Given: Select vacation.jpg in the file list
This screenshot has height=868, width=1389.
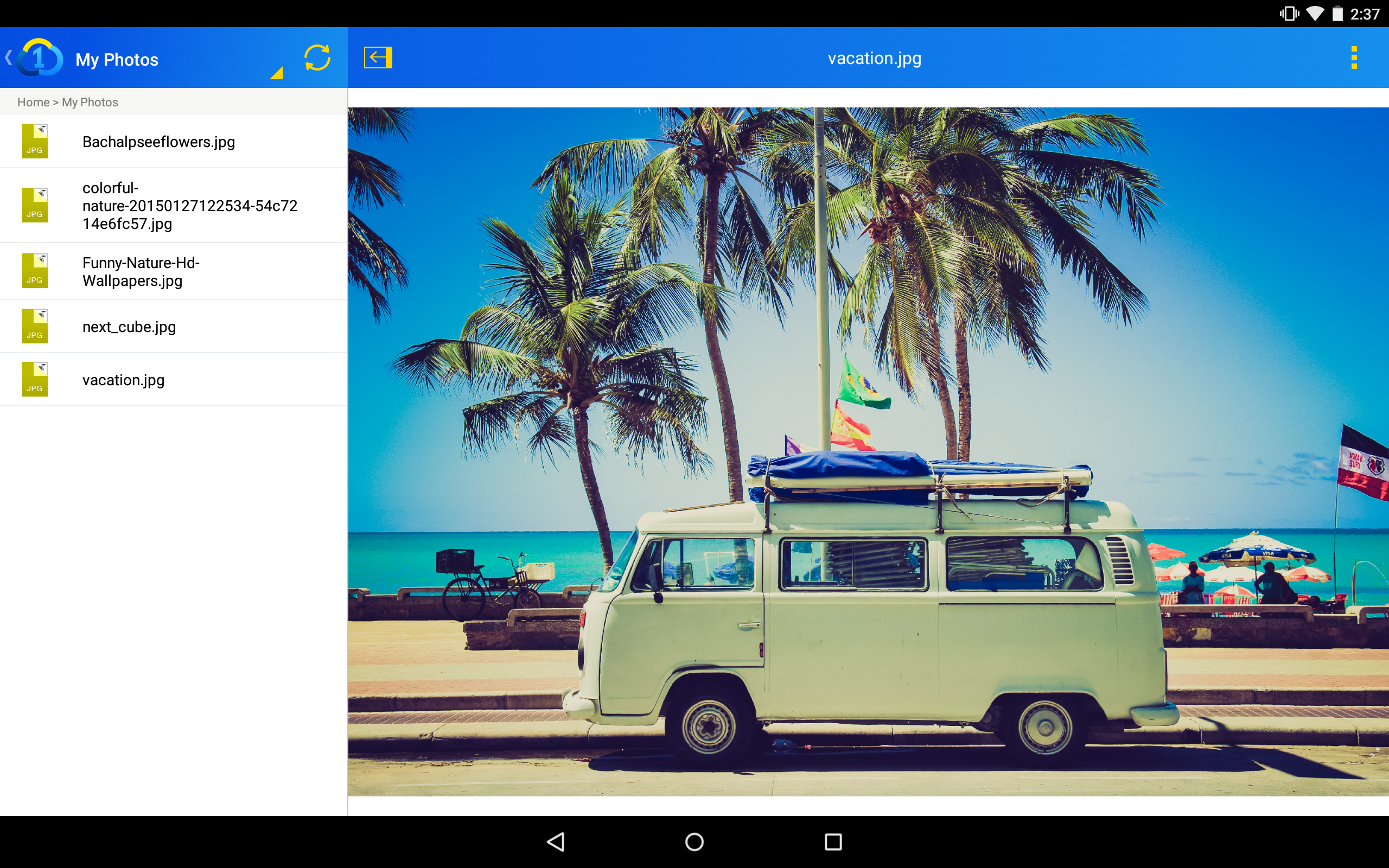Looking at the screenshot, I should [x=123, y=380].
